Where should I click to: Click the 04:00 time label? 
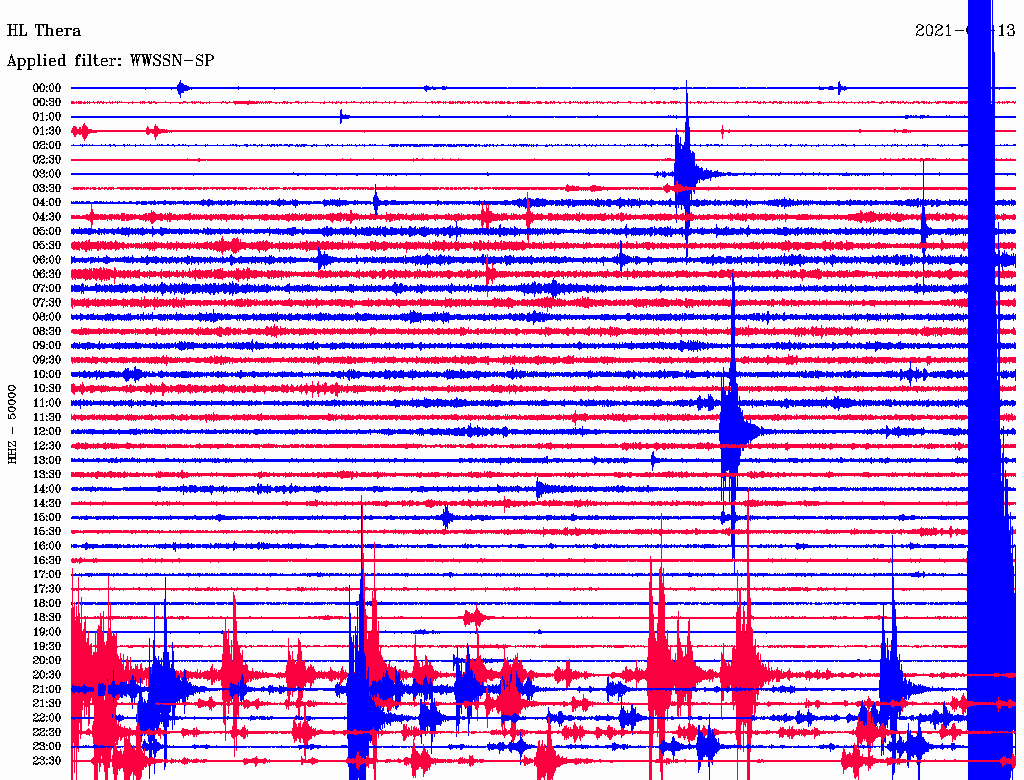(x=47, y=203)
